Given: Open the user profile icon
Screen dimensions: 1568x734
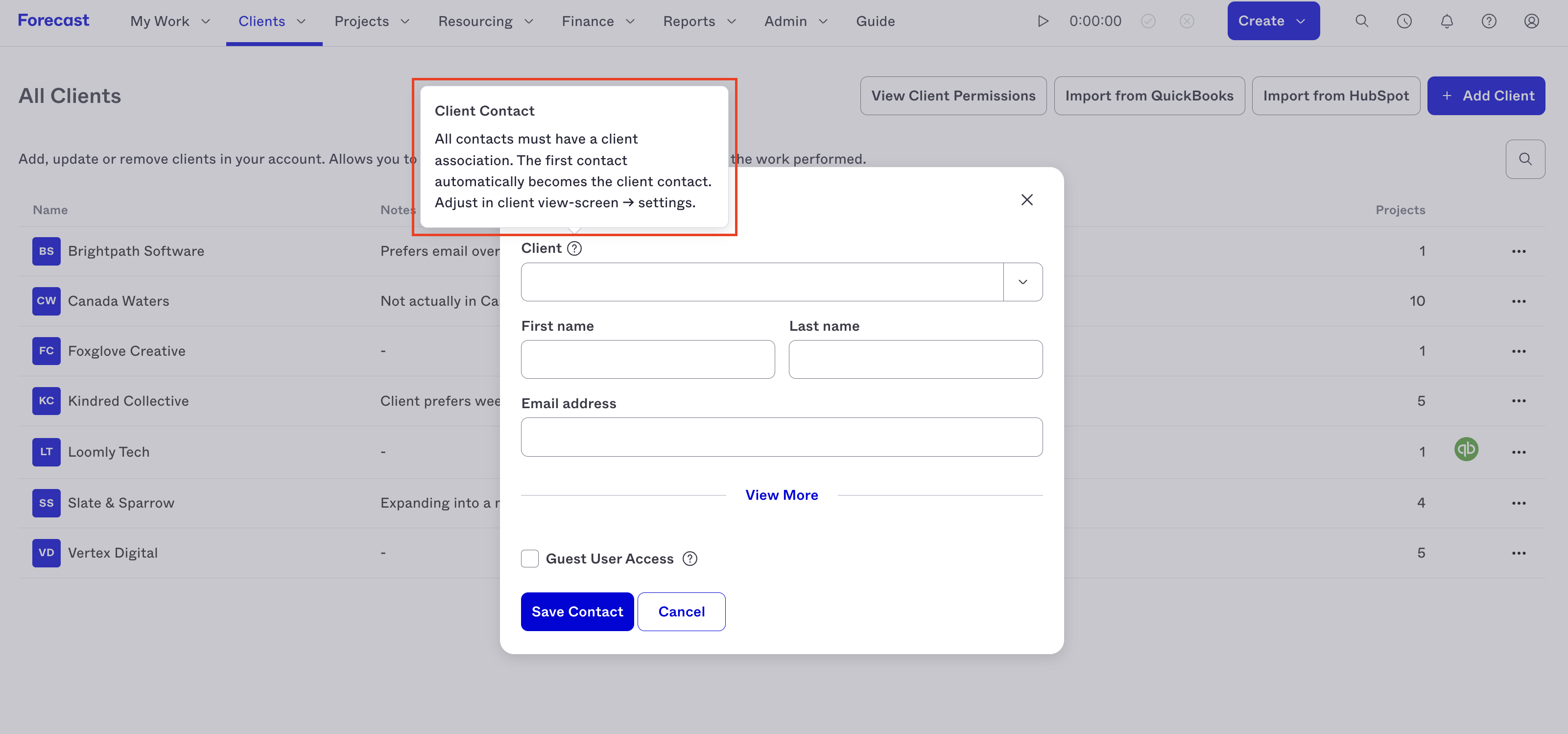Looking at the screenshot, I should [x=1531, y=22].
